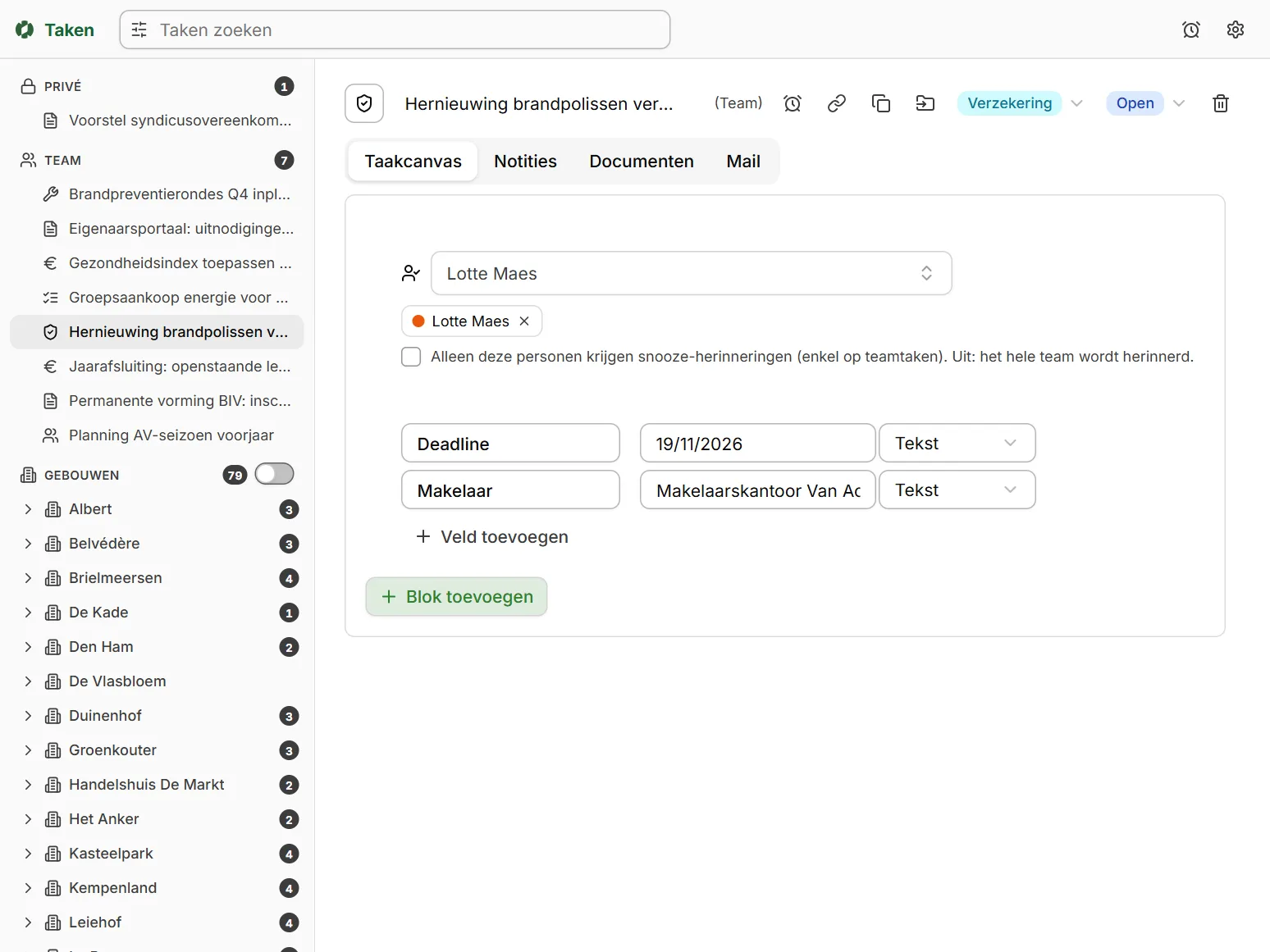Open settings via the gear icon

tap(1236, 30)
